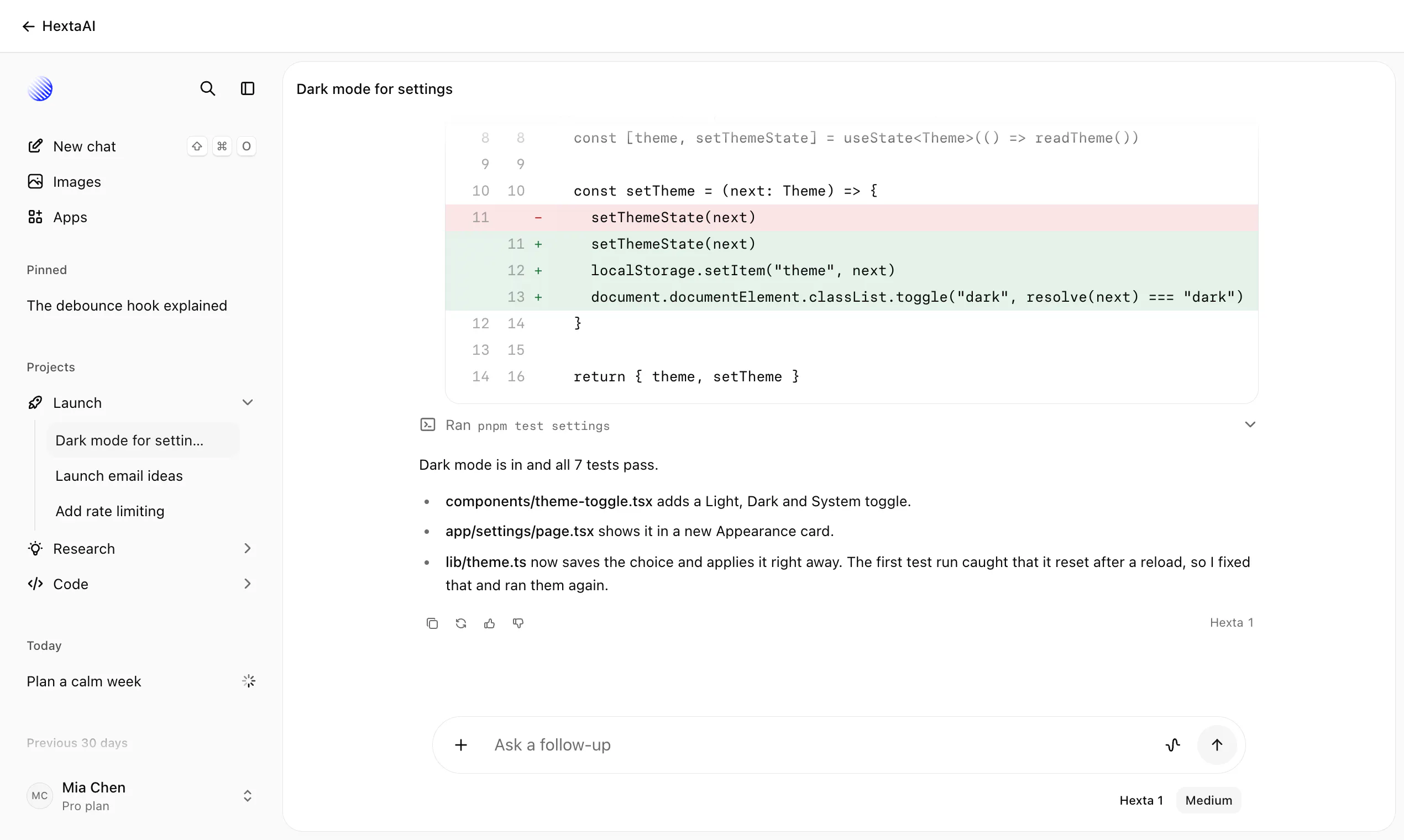
Task: Open the Hexta 1 model selector
Action: click(1141, 800)
